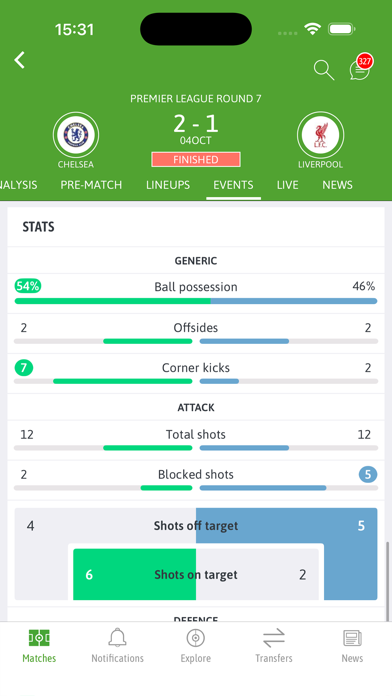The image size is (392, 696).
Task: Tap the red FINISHED status label
Action: [x=196, y=159]
